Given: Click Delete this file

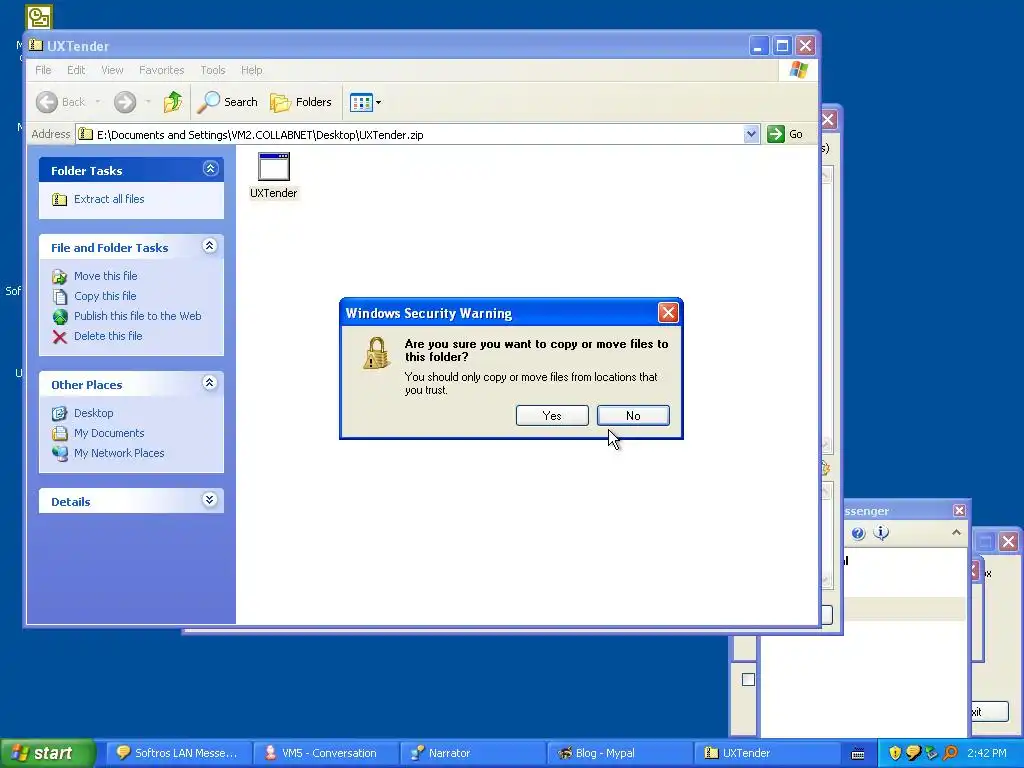Looking at the screenshot, I should [108, 336].
